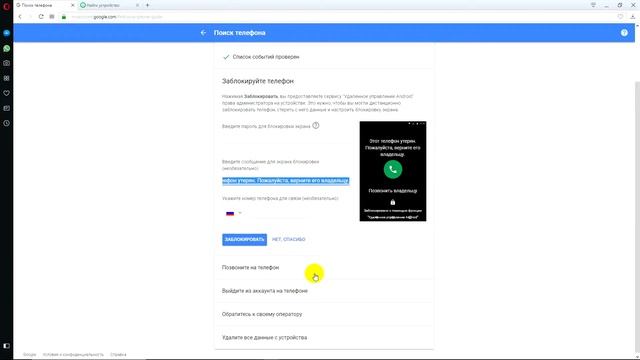This screenshot has width=640, height=360.
Task: Click green call button in phone preview
Action: pos(393,169)
